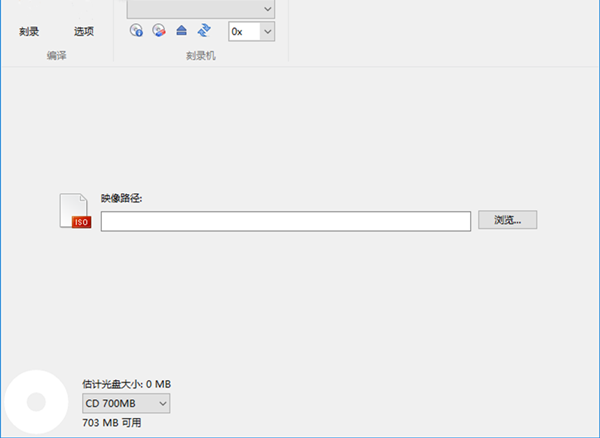
Task: Click the arrow of the 0x speed combo box
Action: tap(266, 32)
